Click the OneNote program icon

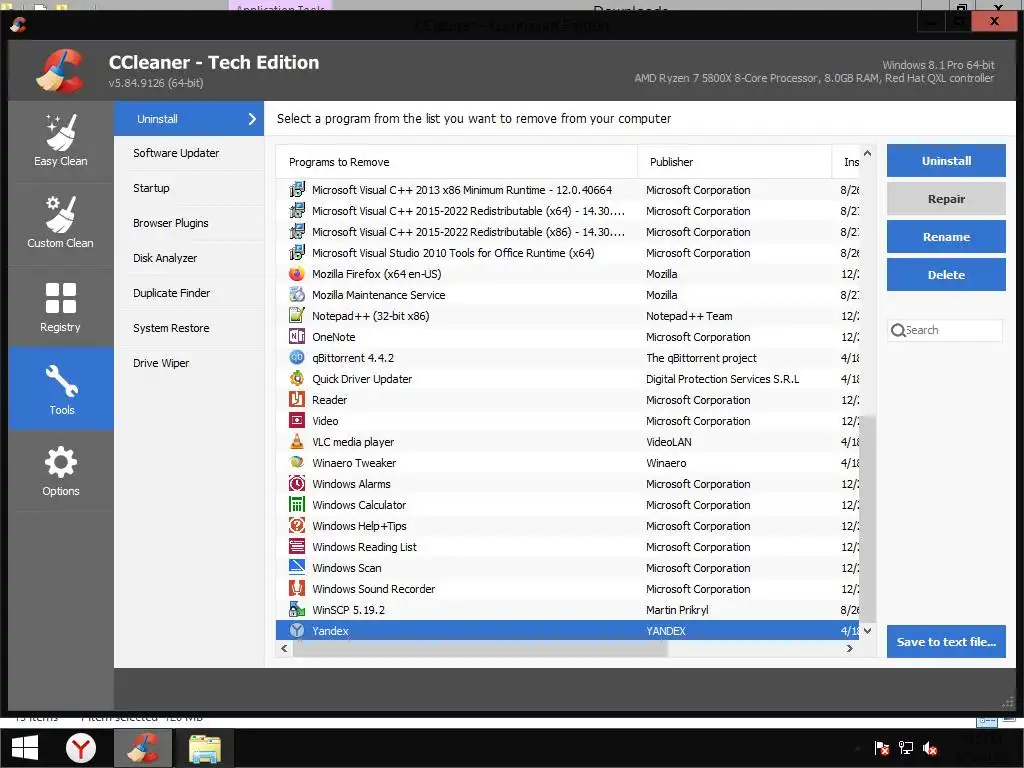point(296,336)
